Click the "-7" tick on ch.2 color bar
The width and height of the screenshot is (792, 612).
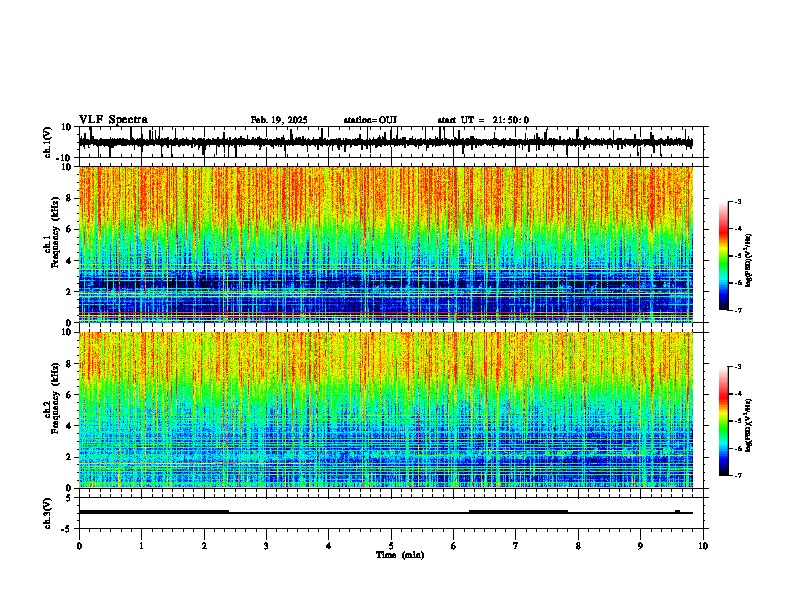737,475
